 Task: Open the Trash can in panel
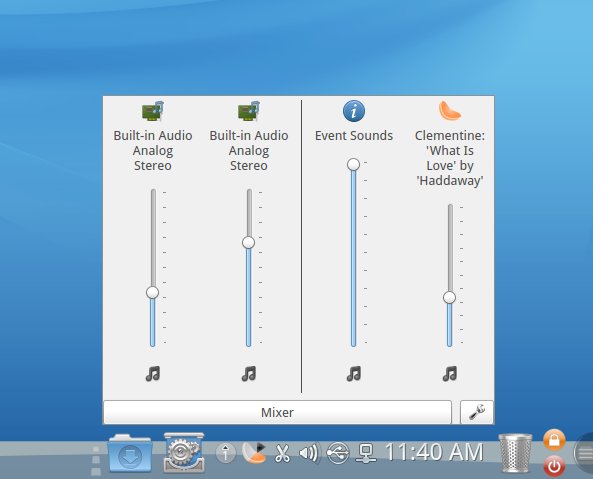[515, 453]
